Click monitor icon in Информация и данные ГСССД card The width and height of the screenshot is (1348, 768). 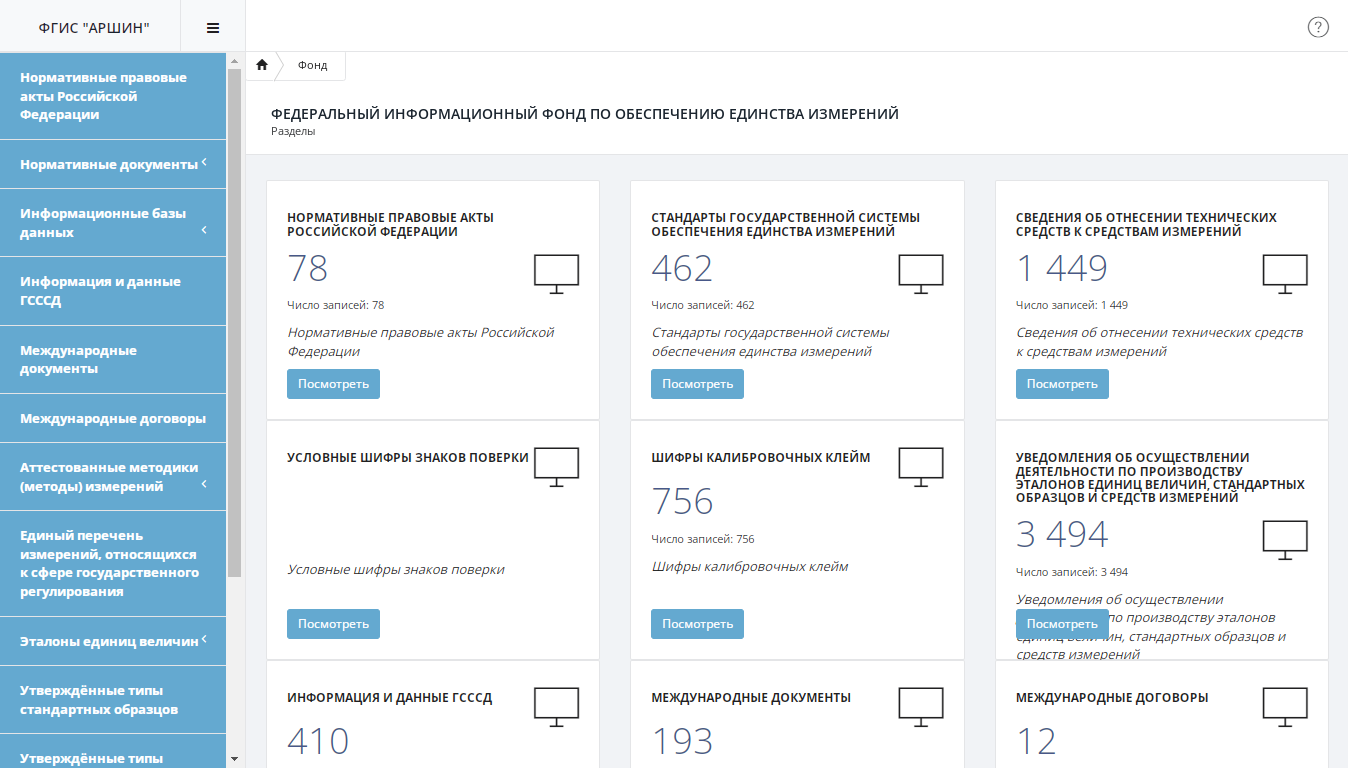(x=556, y=707)
